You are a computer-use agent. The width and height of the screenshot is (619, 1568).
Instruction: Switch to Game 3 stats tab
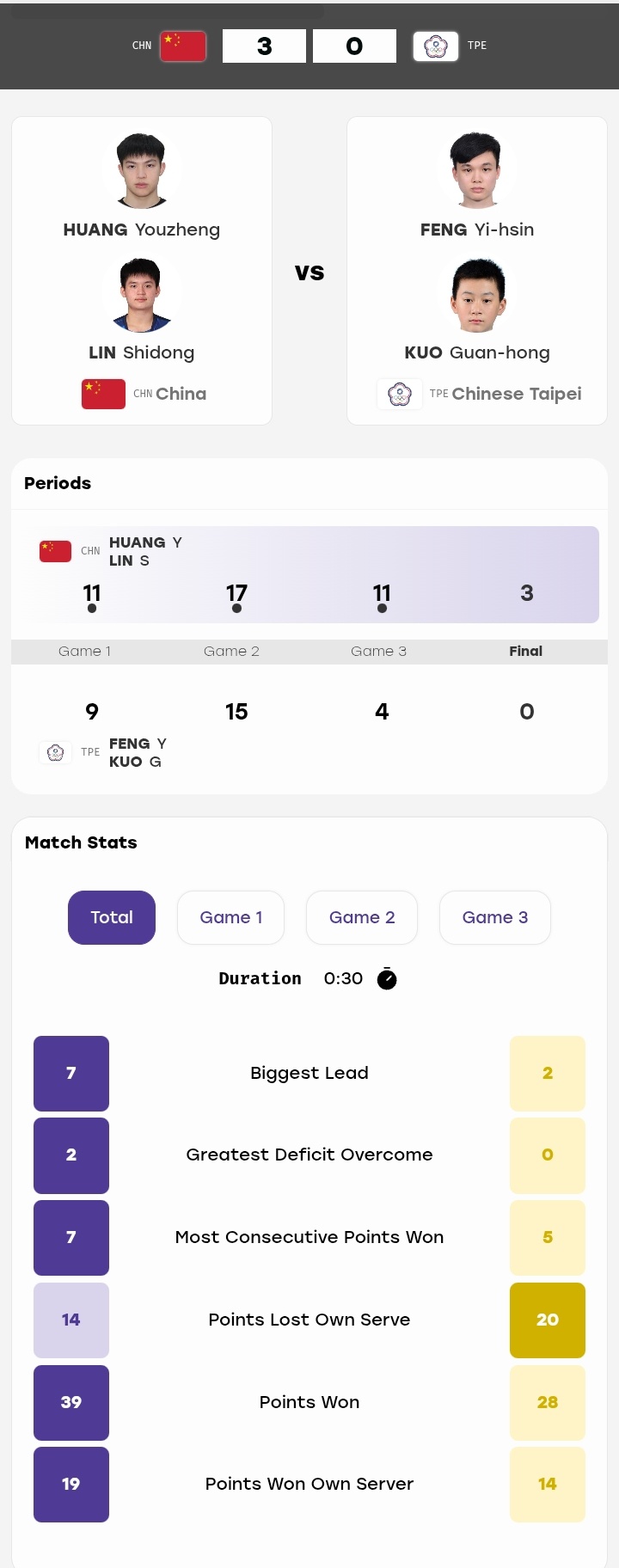[495, 917]
